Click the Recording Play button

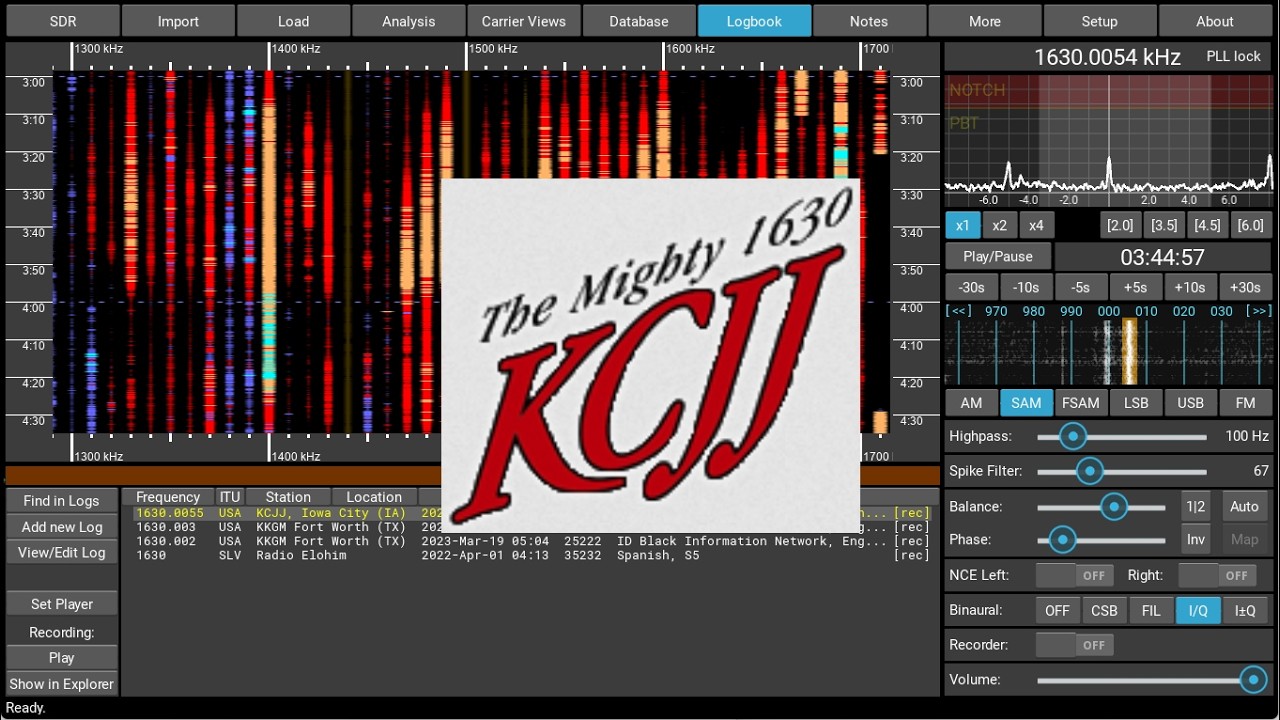coord(62,658)
